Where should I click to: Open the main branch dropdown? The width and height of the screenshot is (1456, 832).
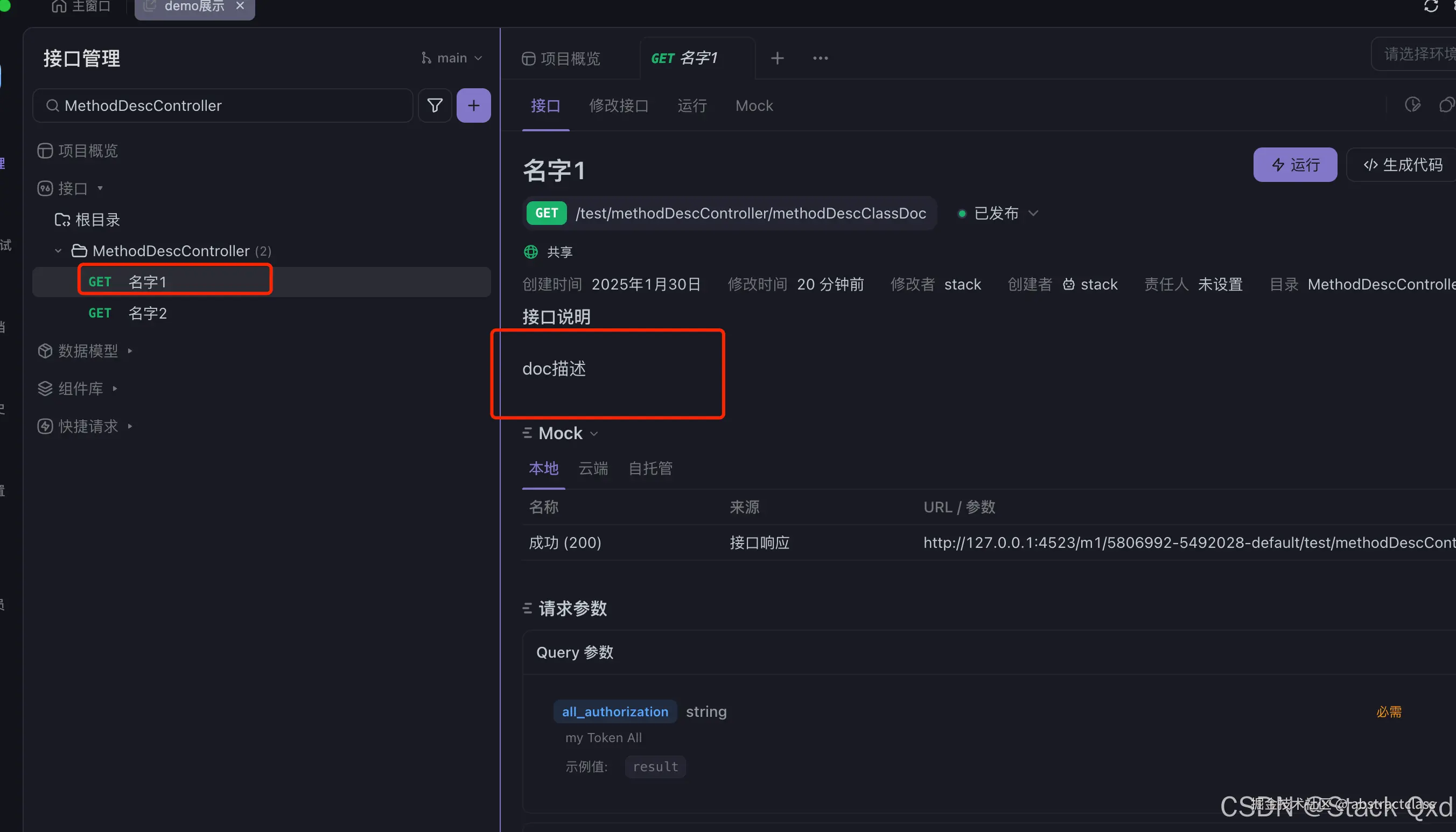(452, 58)
